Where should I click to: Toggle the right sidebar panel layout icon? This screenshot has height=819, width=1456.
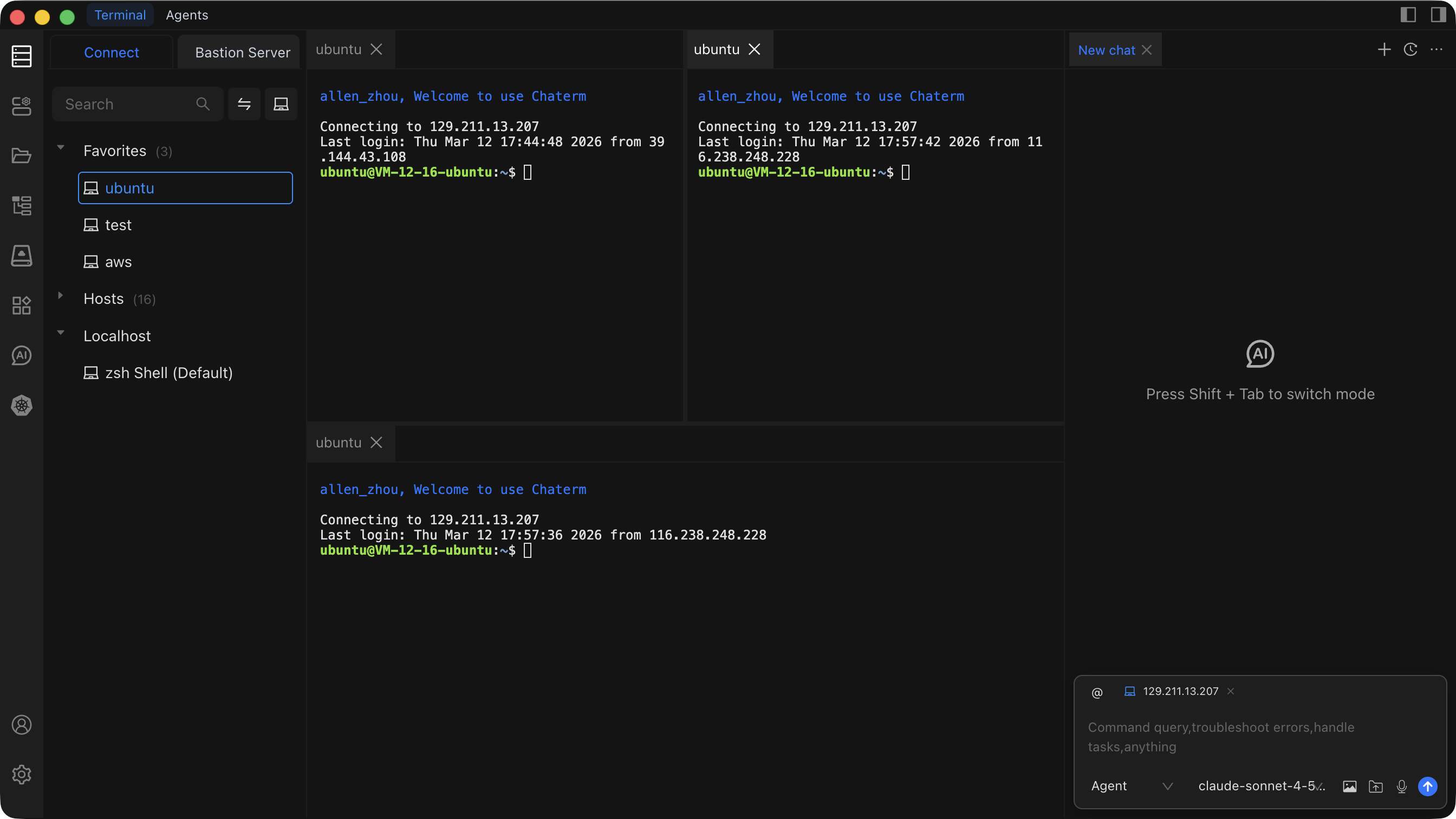click(x=1438, y=15)
